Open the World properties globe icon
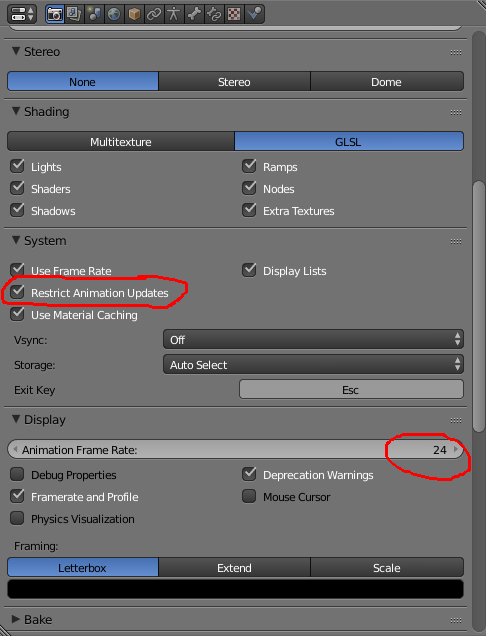The image size is (486, 636). 114,14
